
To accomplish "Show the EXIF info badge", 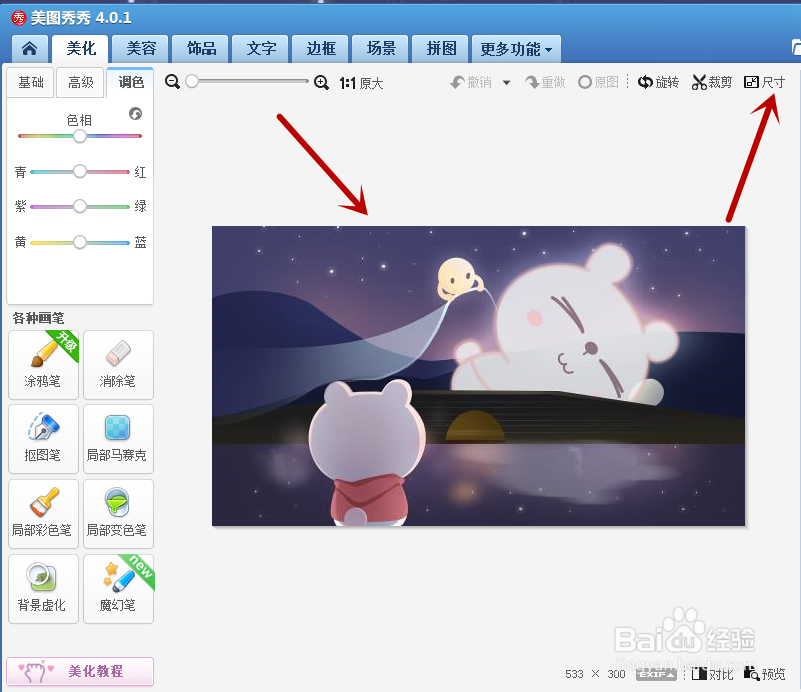I will pos(656,674).
